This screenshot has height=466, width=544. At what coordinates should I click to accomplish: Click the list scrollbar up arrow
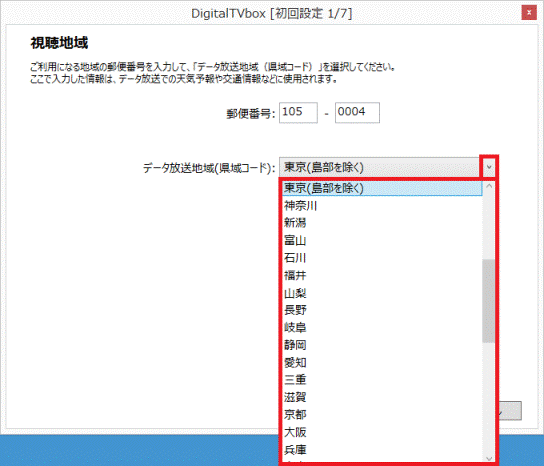click(x=489, y=186)
